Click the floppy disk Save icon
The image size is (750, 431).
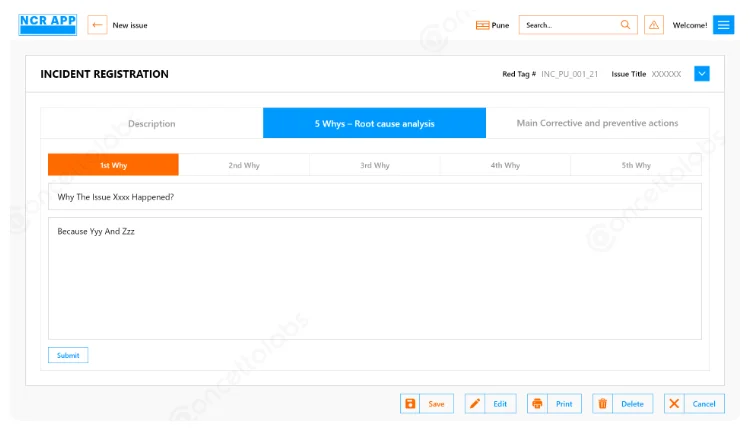click(x=410, y=404)
